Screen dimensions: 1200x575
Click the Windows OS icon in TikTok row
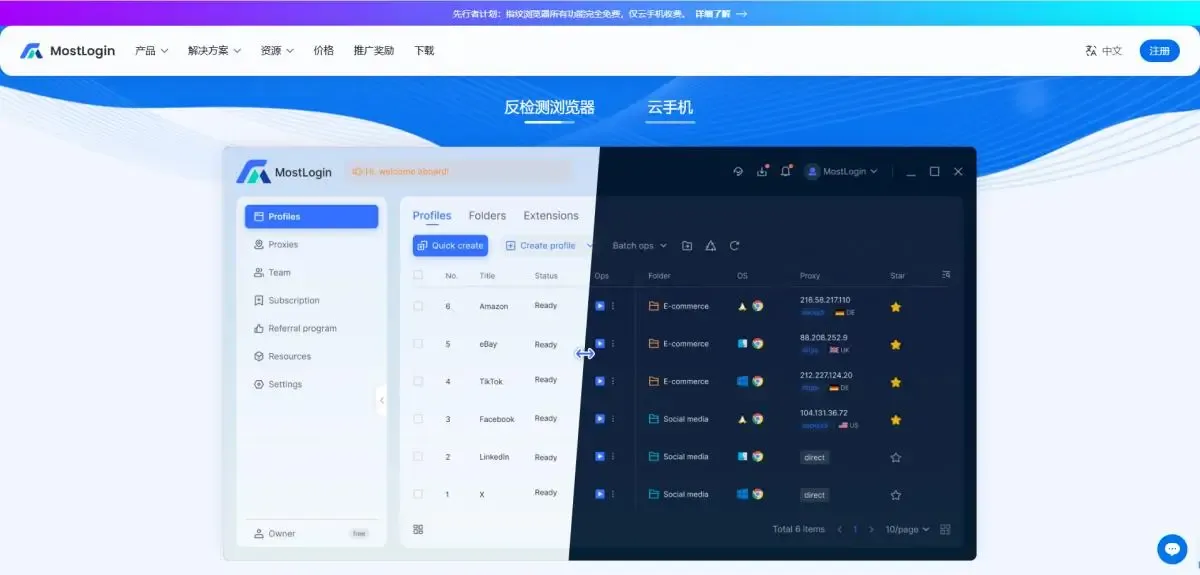point(743,381)
